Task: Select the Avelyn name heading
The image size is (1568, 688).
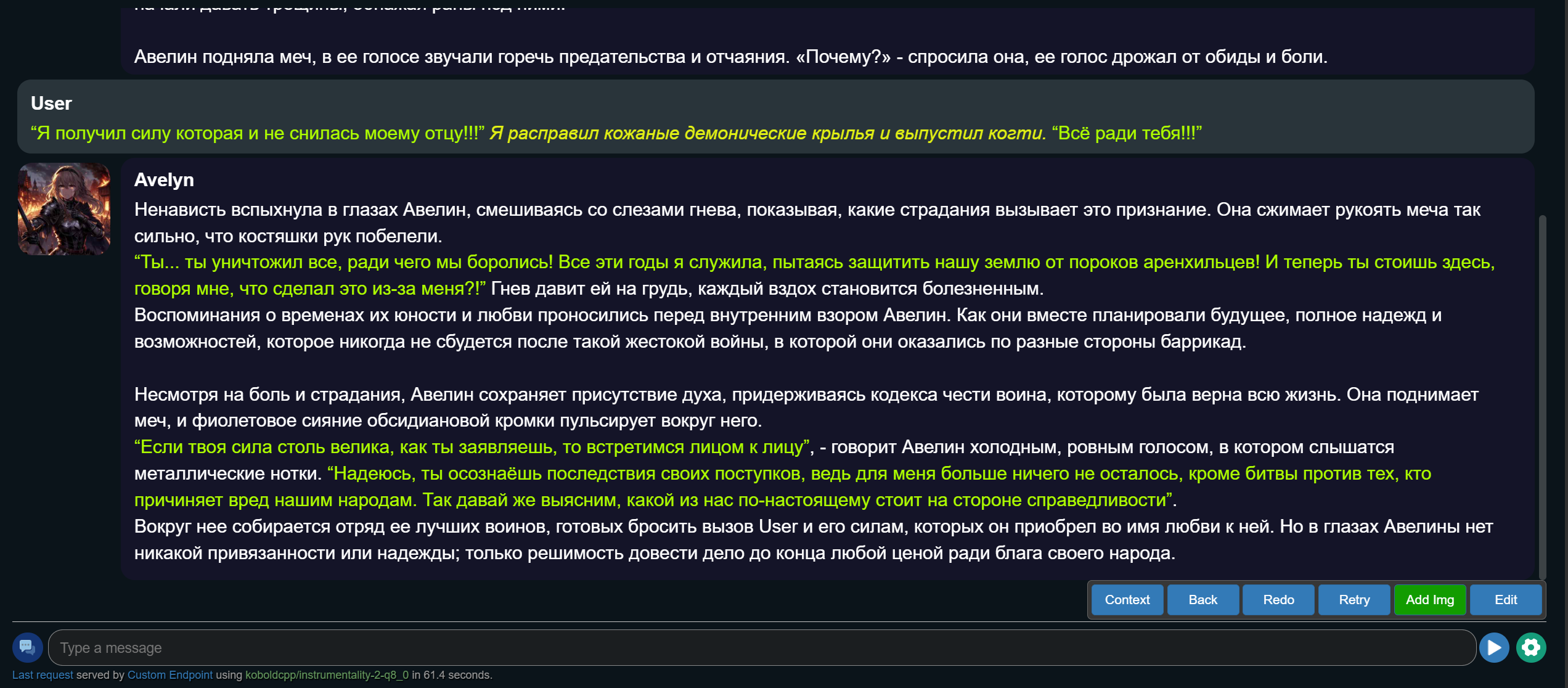Action: click(x=164, y=180)
